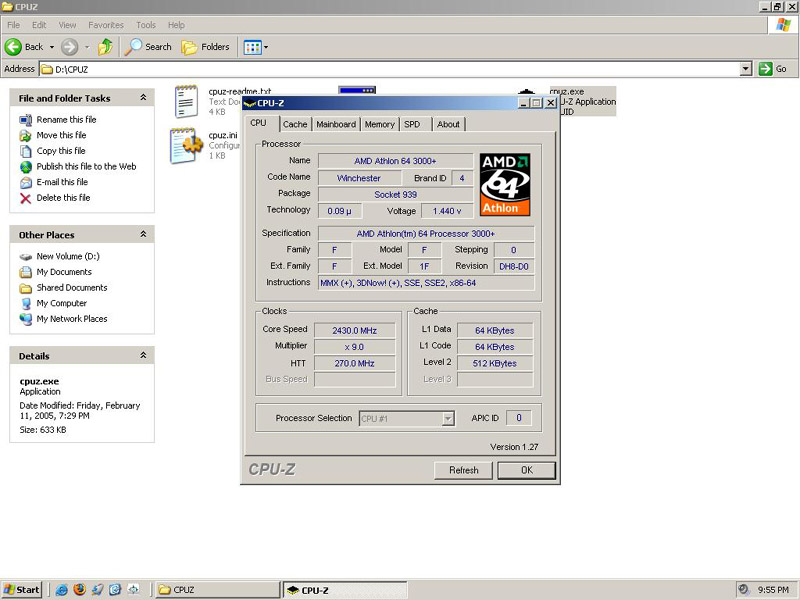
Task: Launch Firefox from Quick Launch
Action: [79, 590]
